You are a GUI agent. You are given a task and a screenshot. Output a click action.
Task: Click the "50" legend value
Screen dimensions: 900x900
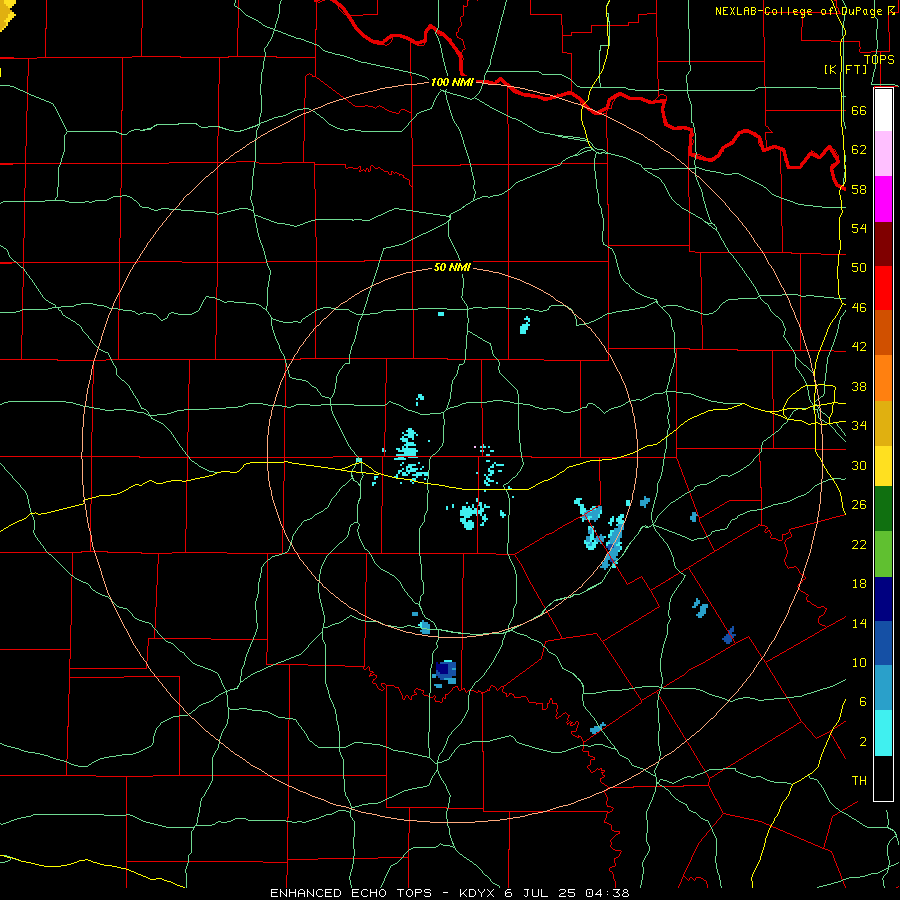pyautogui.click(x=859, y=268)
